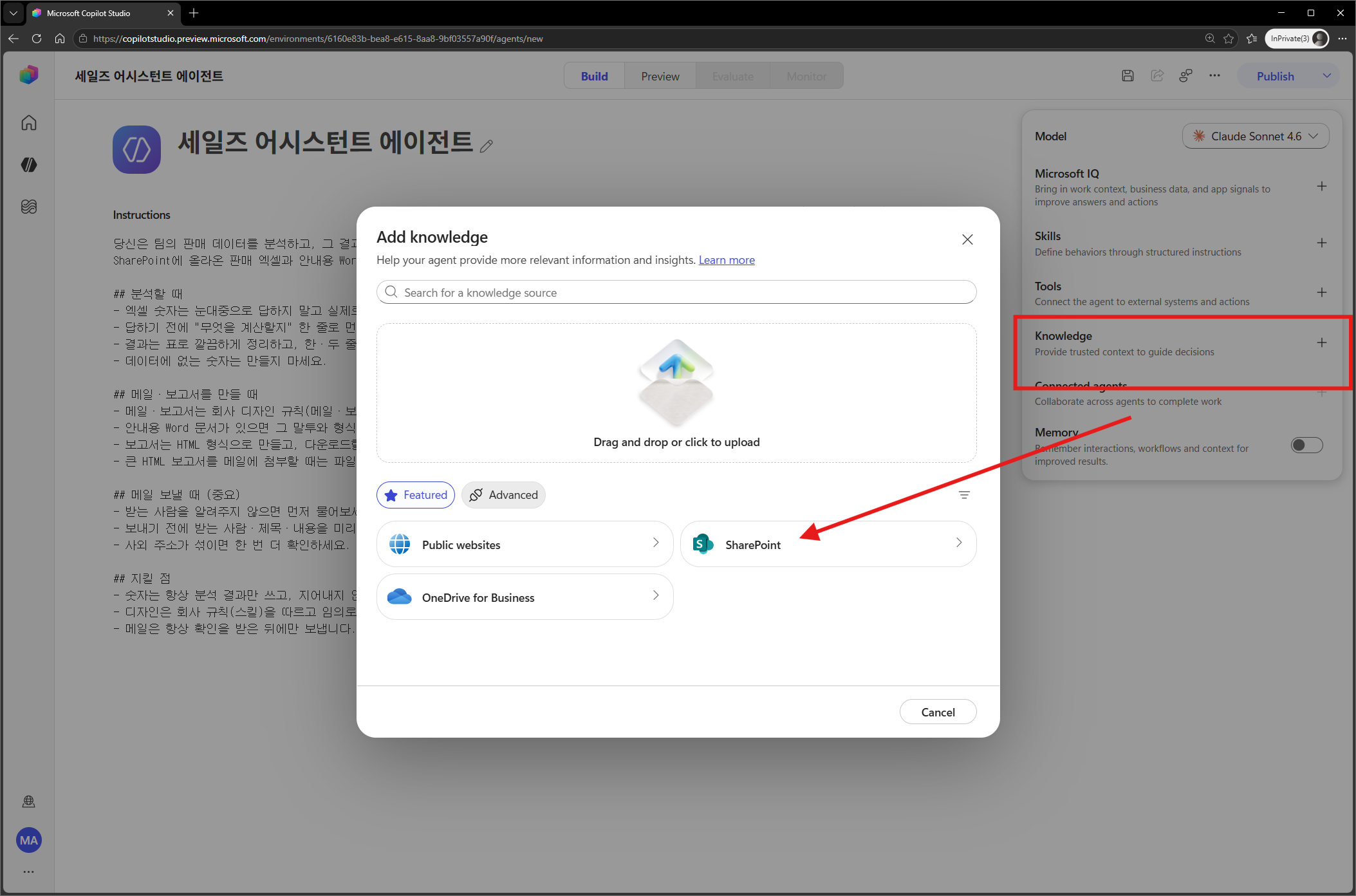Open the header more options ellipsis
This screenshot has width=1356, height=896.
click(x=1214, y=76)
